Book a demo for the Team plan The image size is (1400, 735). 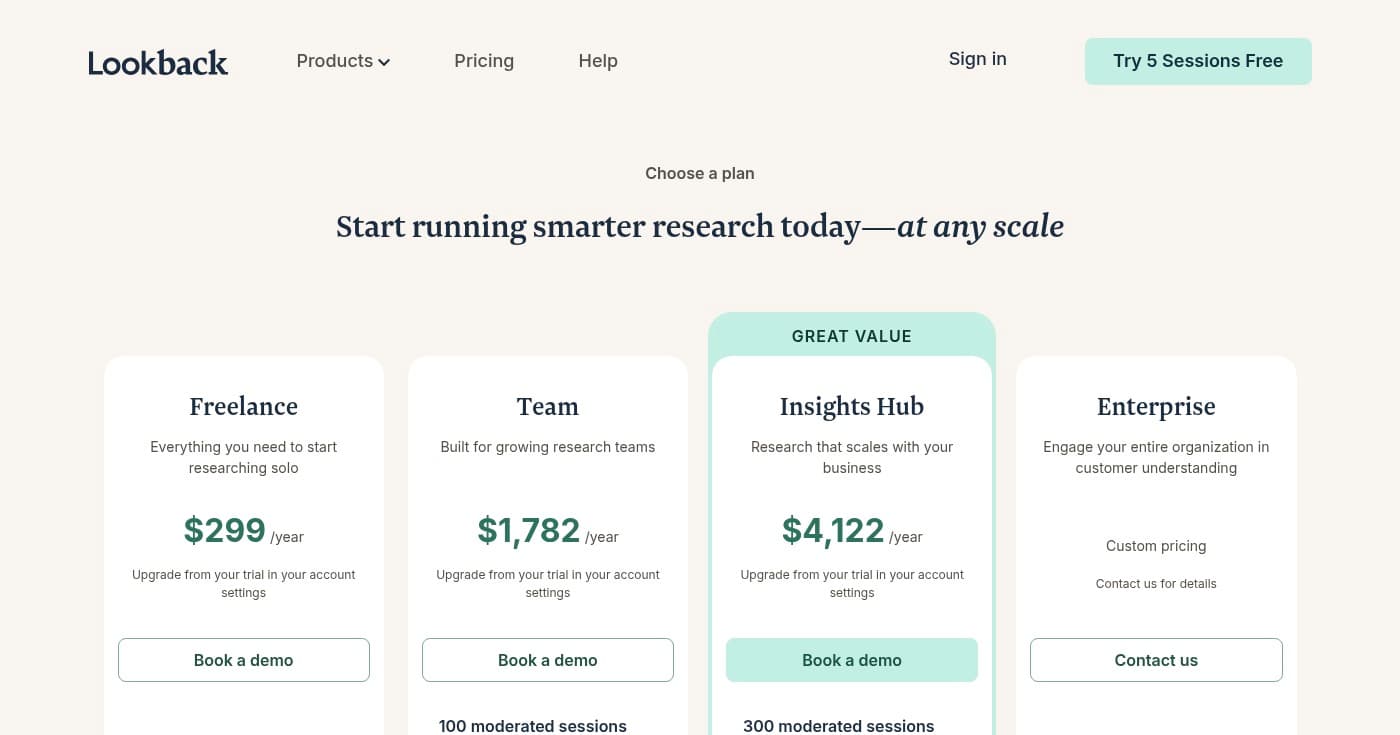pyautogui.click(x=547, y=660)
